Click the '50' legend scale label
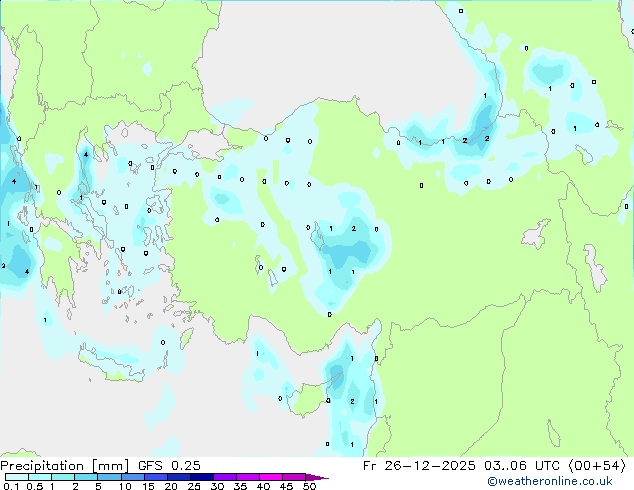 coord(309,486)
